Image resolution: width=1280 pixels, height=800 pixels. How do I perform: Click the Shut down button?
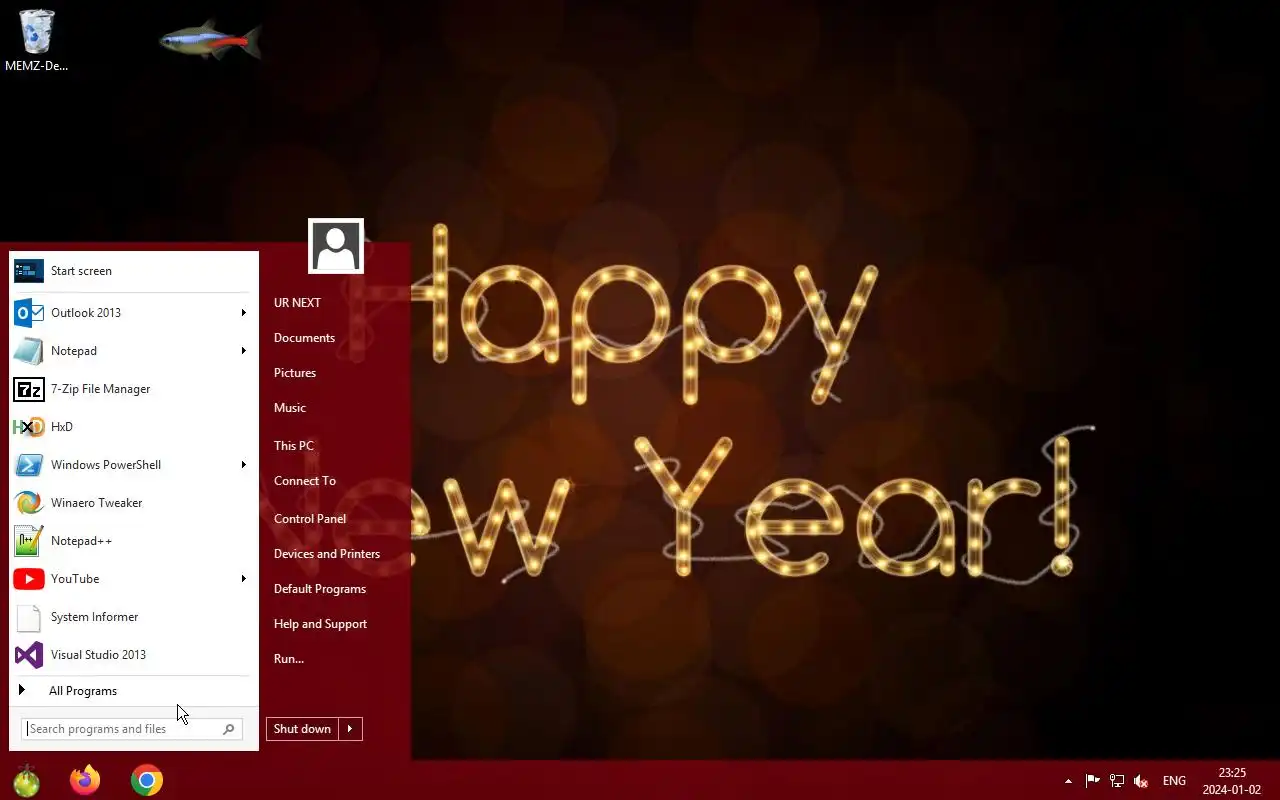302,729
